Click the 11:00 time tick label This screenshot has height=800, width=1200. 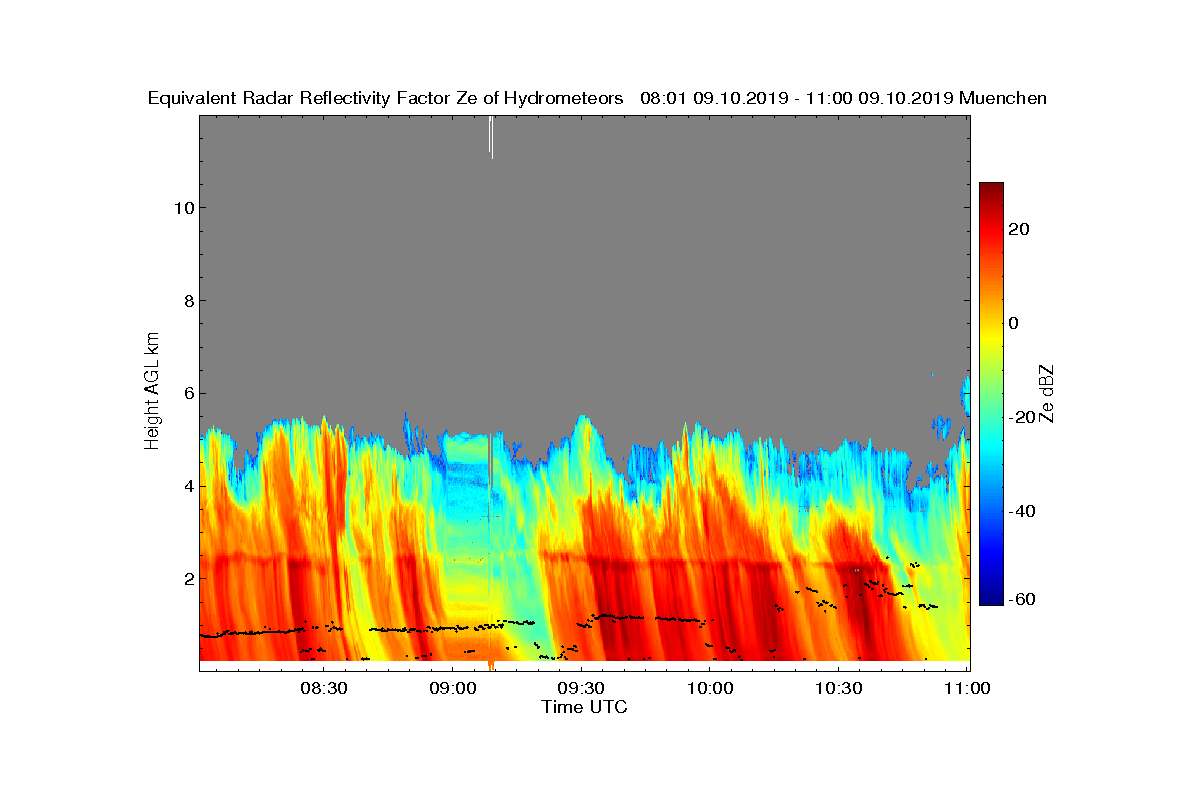click(x=967, y=688)
